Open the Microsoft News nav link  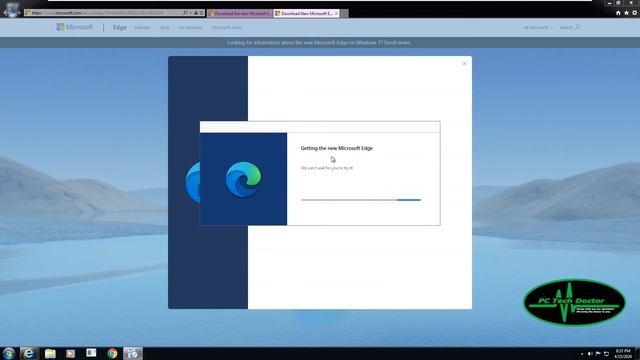coord(227,27)
